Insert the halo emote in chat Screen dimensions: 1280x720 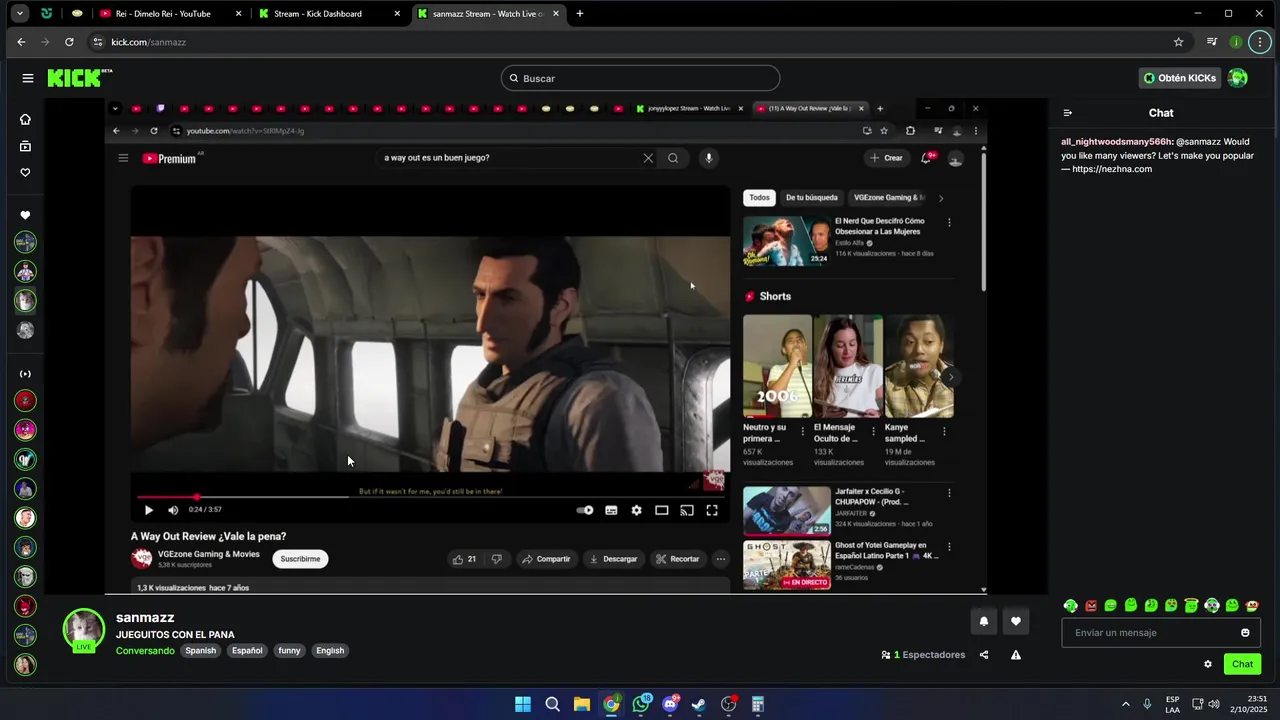1192,605
